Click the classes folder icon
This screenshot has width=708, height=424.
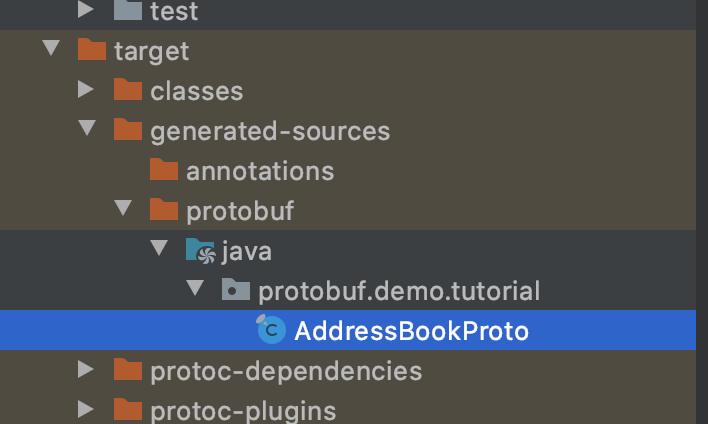pos(128,90)
